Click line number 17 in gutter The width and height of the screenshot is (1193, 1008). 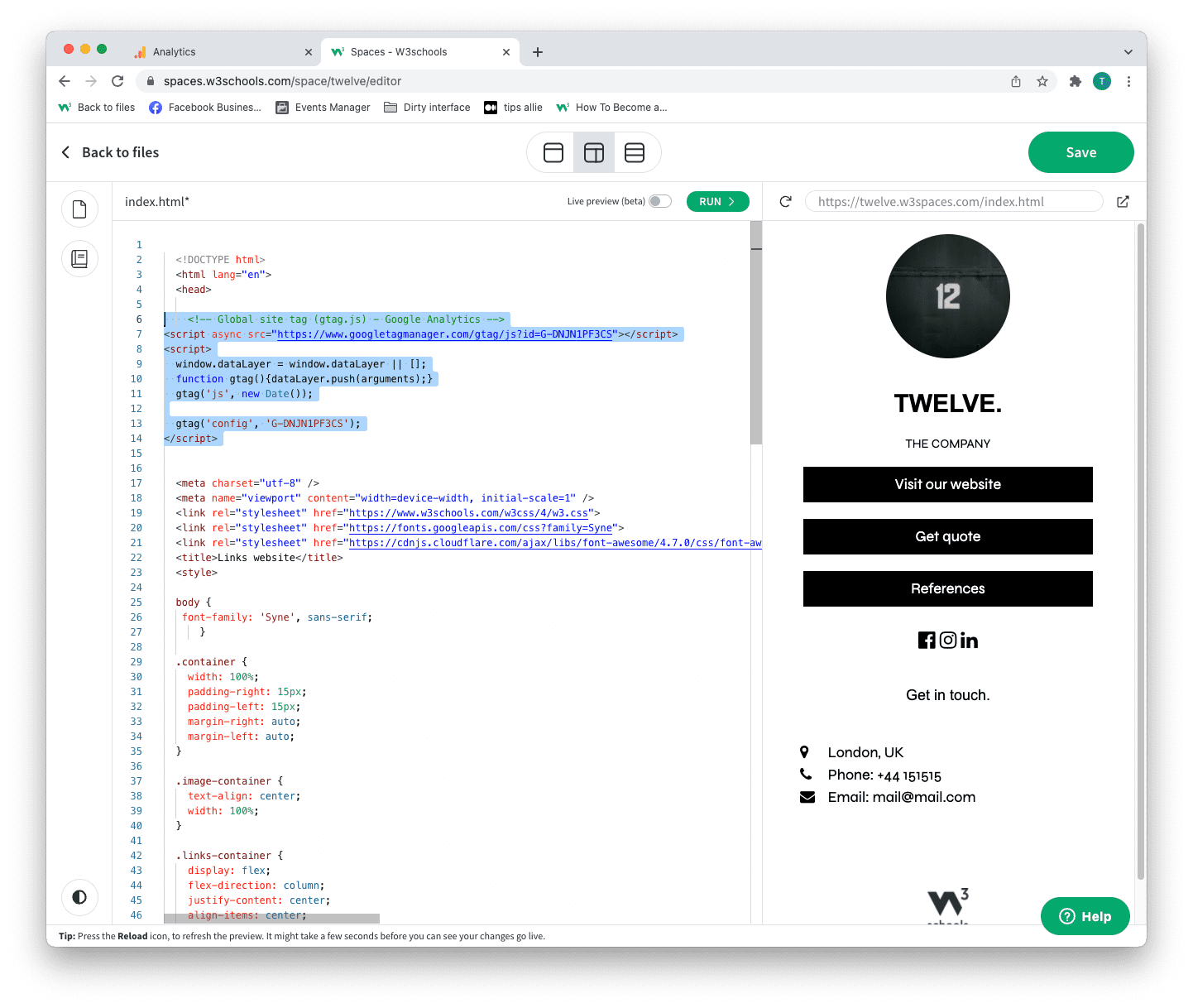[x=137, y=483]
